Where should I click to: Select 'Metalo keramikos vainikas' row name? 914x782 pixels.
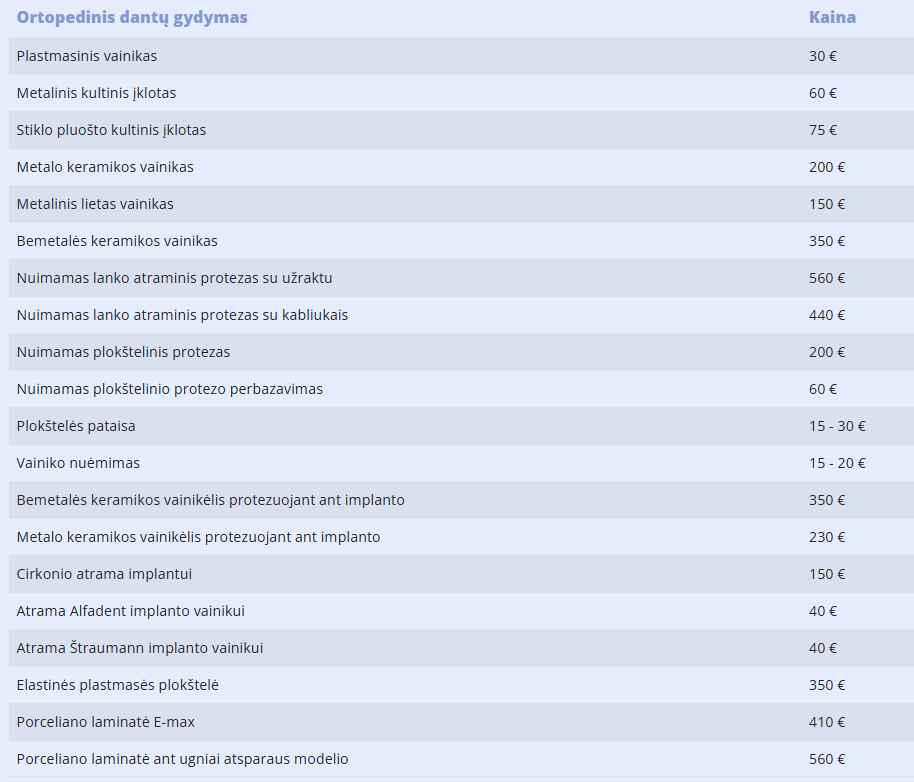(105, 167)
